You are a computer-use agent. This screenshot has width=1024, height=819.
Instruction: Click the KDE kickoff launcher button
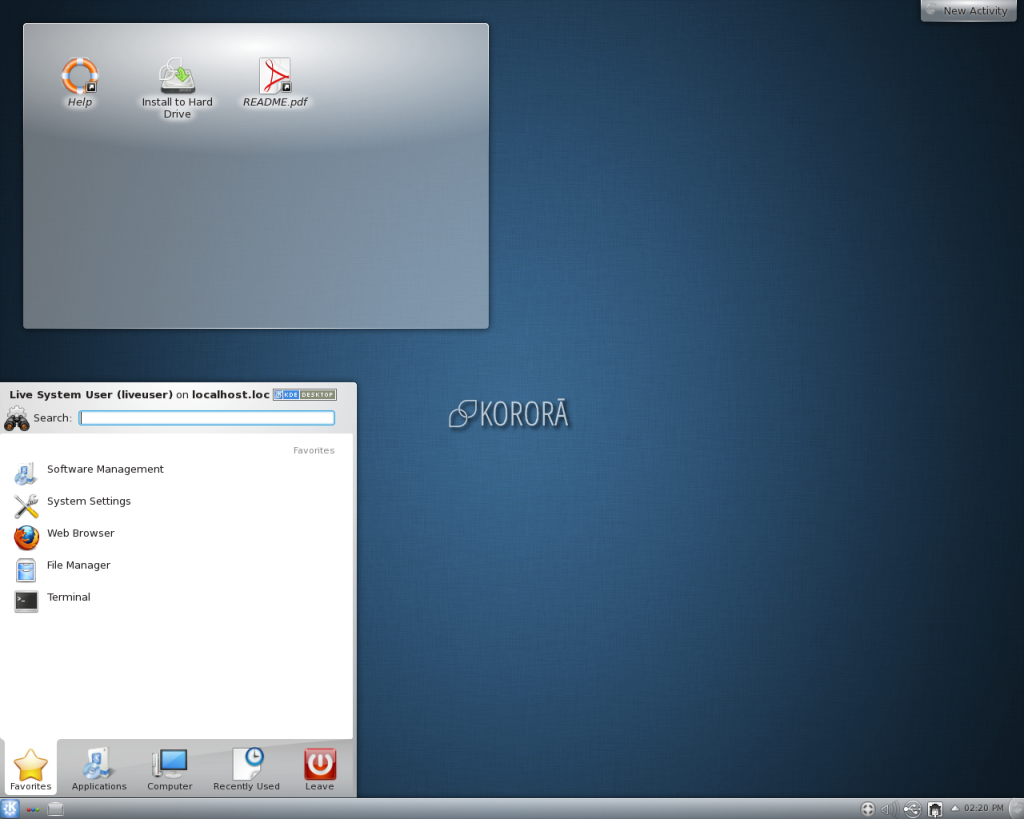(11, 809)
